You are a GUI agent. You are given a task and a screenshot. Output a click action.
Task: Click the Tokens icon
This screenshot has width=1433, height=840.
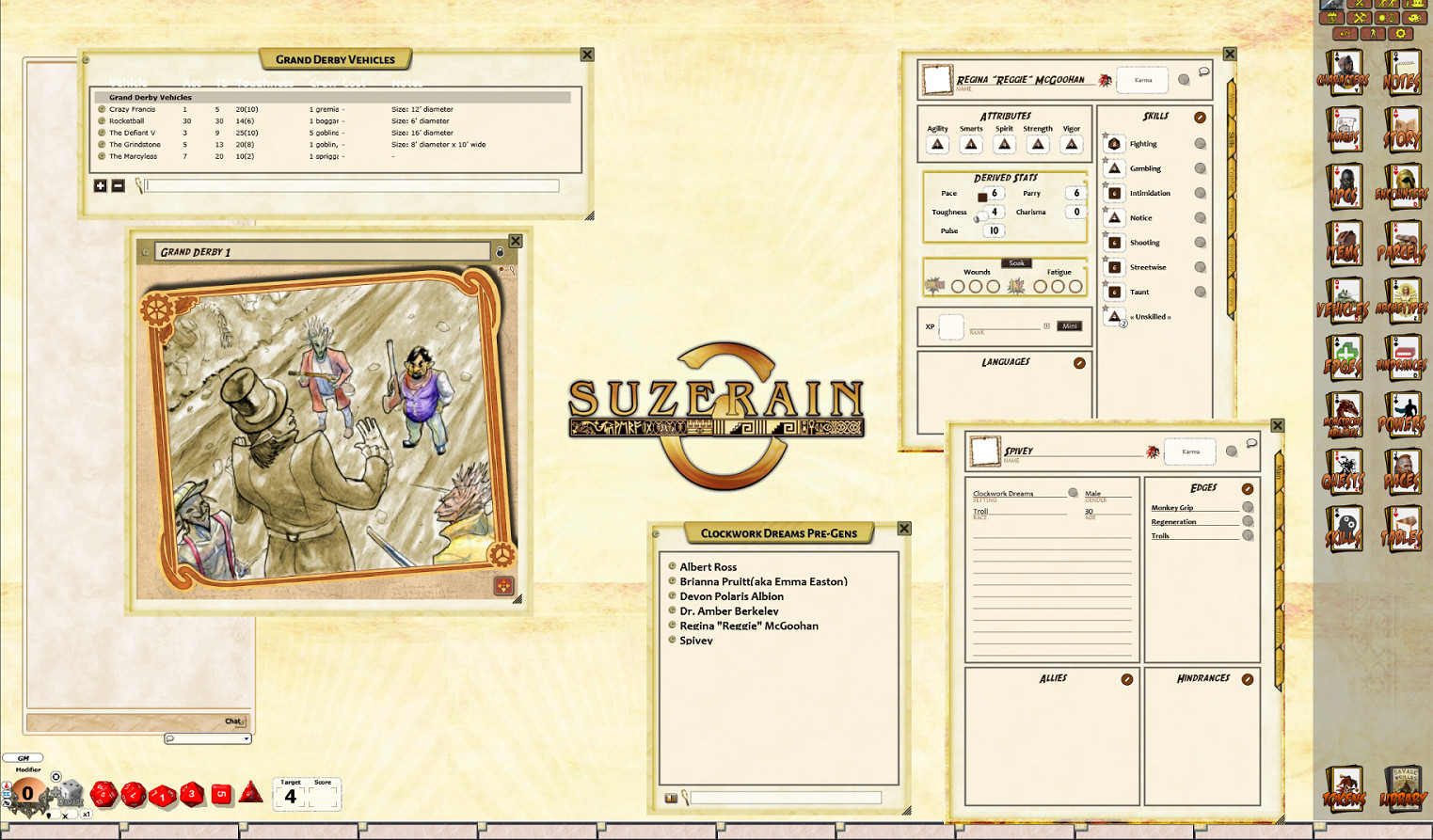[x=1343, y=788]
